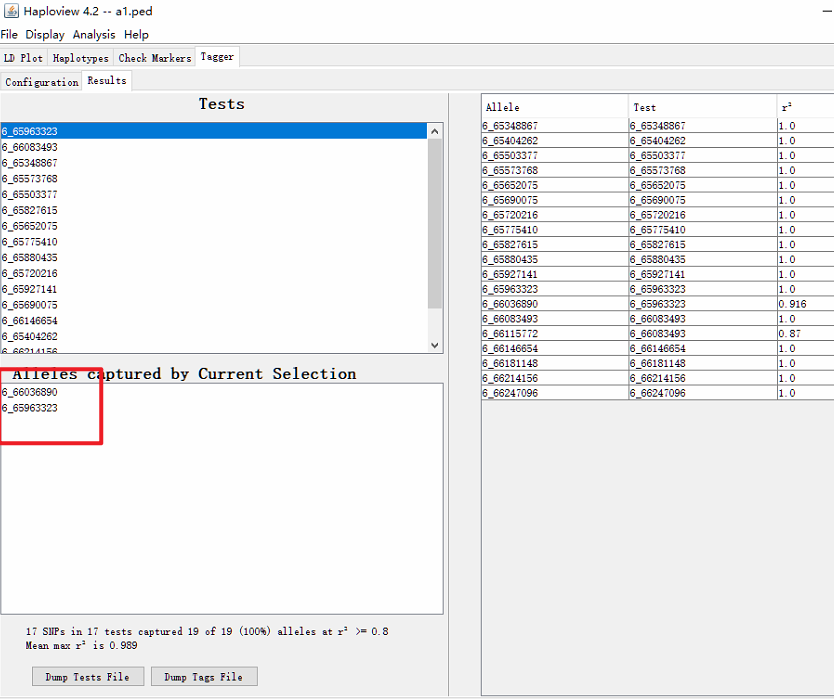834x700 pixels.
Task: Click the Dump Tests File button
Action: coord(88,677)
